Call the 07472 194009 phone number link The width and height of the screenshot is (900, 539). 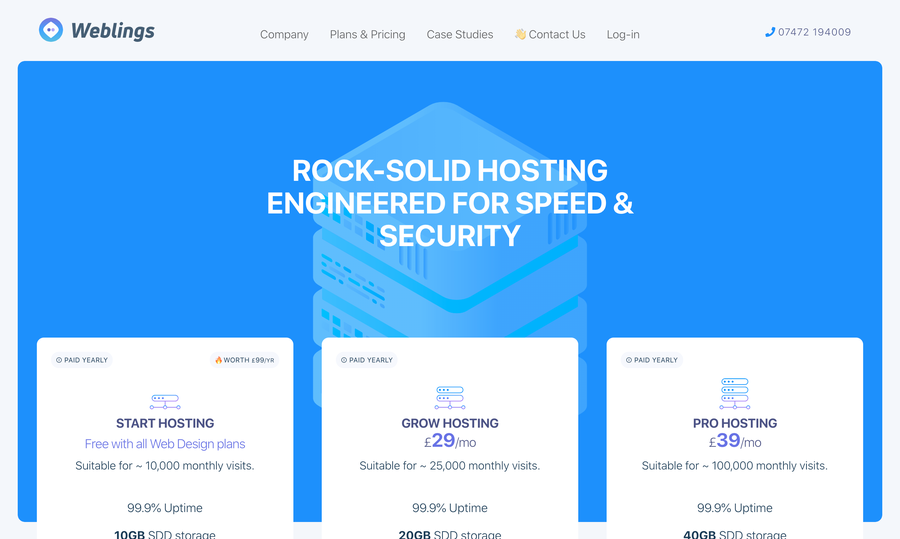coord(814,32)
